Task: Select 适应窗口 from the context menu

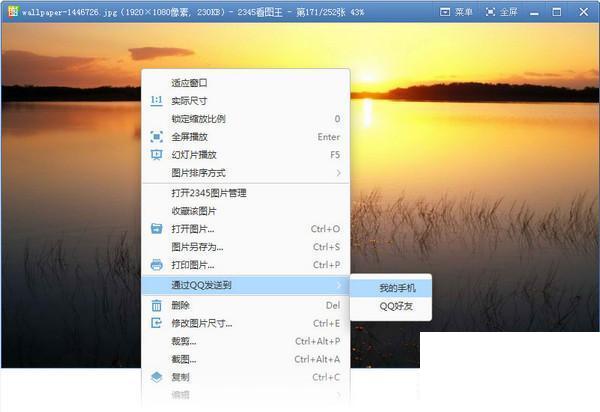Action: [245, 83]
